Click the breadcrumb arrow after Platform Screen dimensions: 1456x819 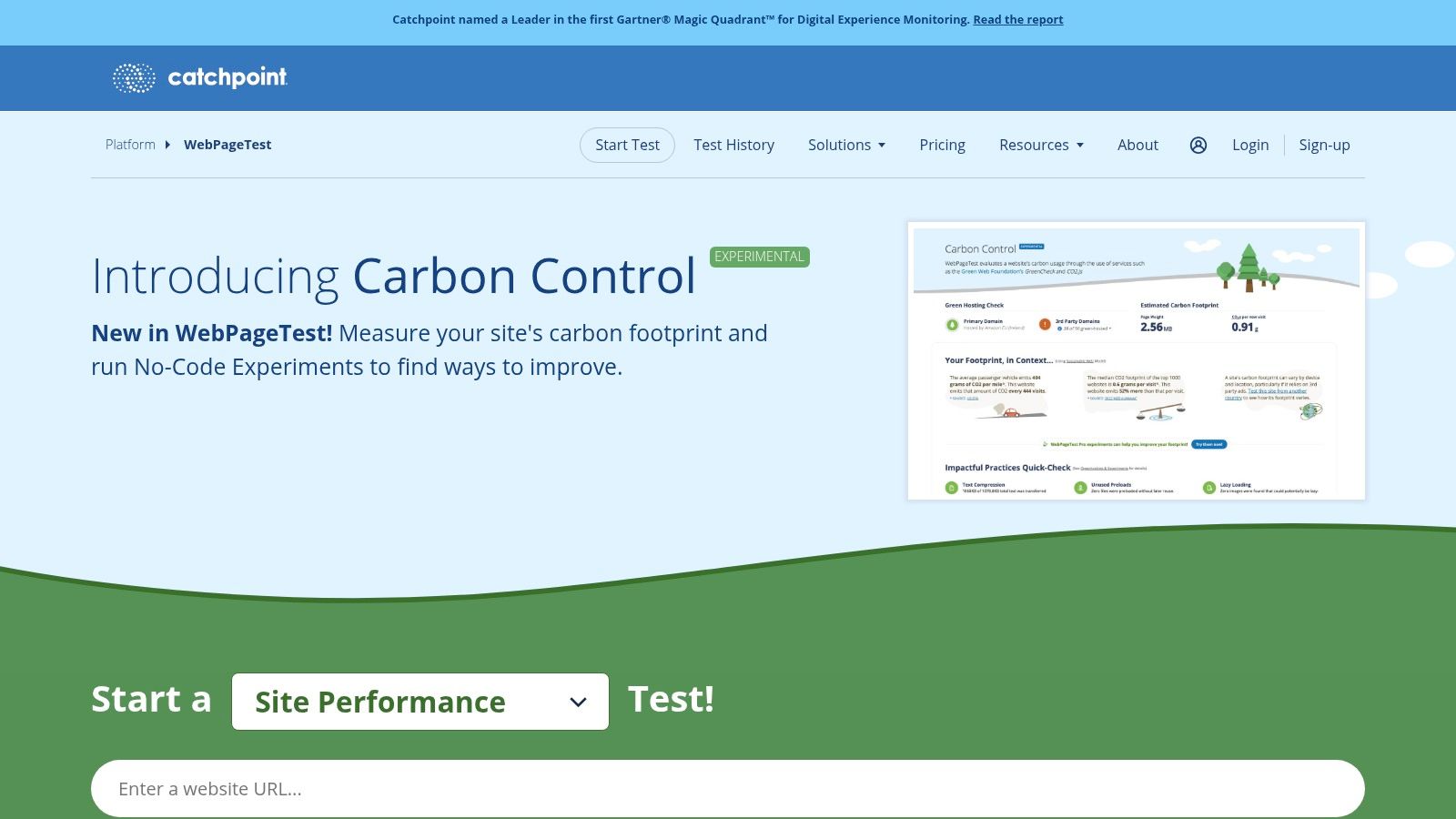pos(169,145)
